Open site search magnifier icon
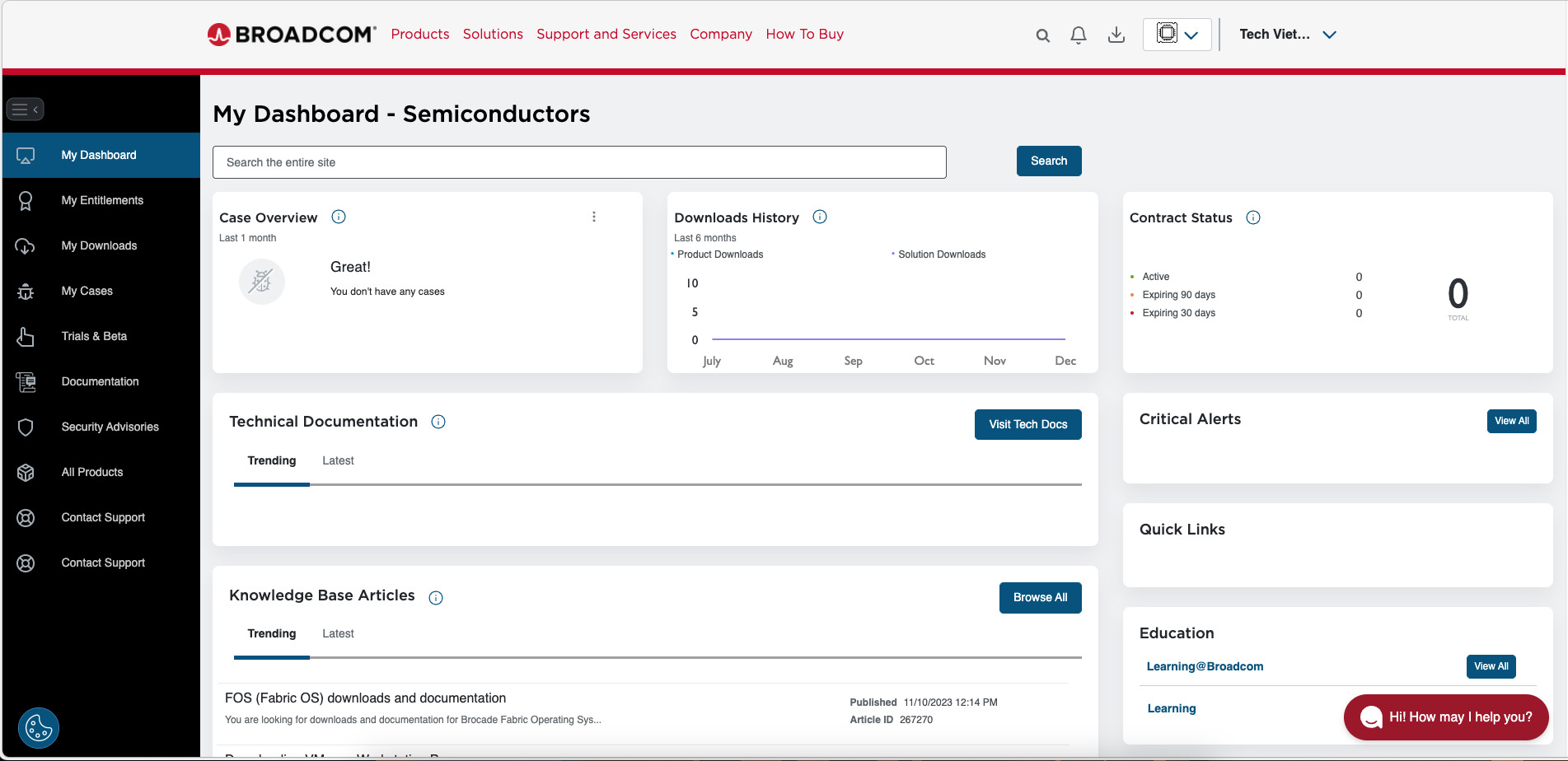 point(1043,35)
